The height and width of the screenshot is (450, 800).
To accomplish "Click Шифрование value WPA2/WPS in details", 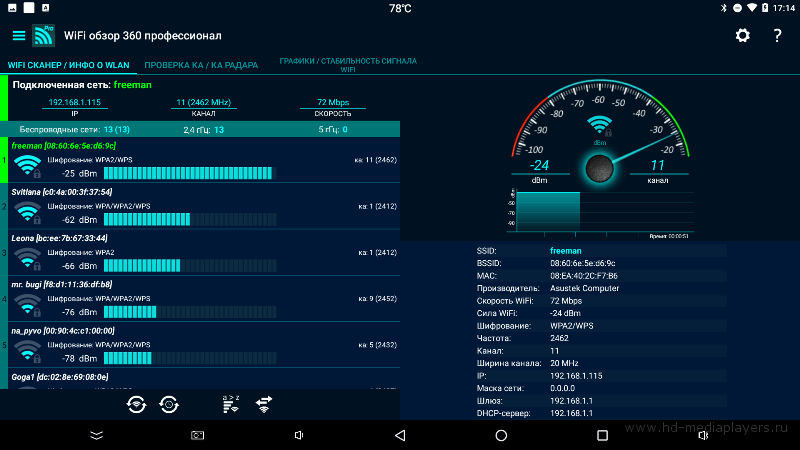I will [571, 326].
